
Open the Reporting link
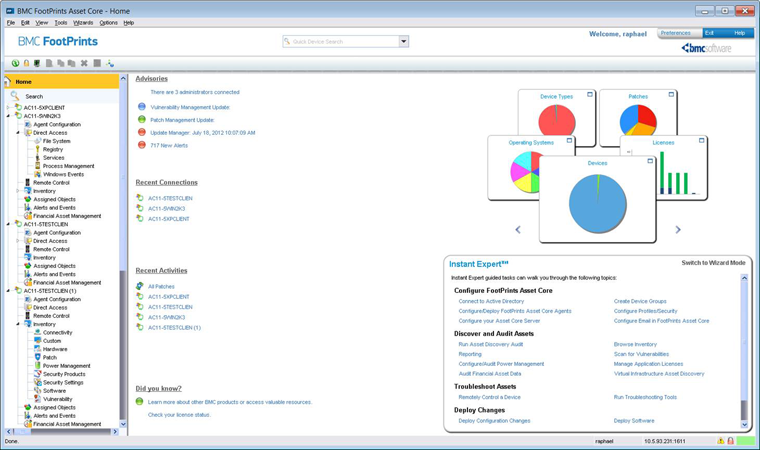[x=470, y=354]
